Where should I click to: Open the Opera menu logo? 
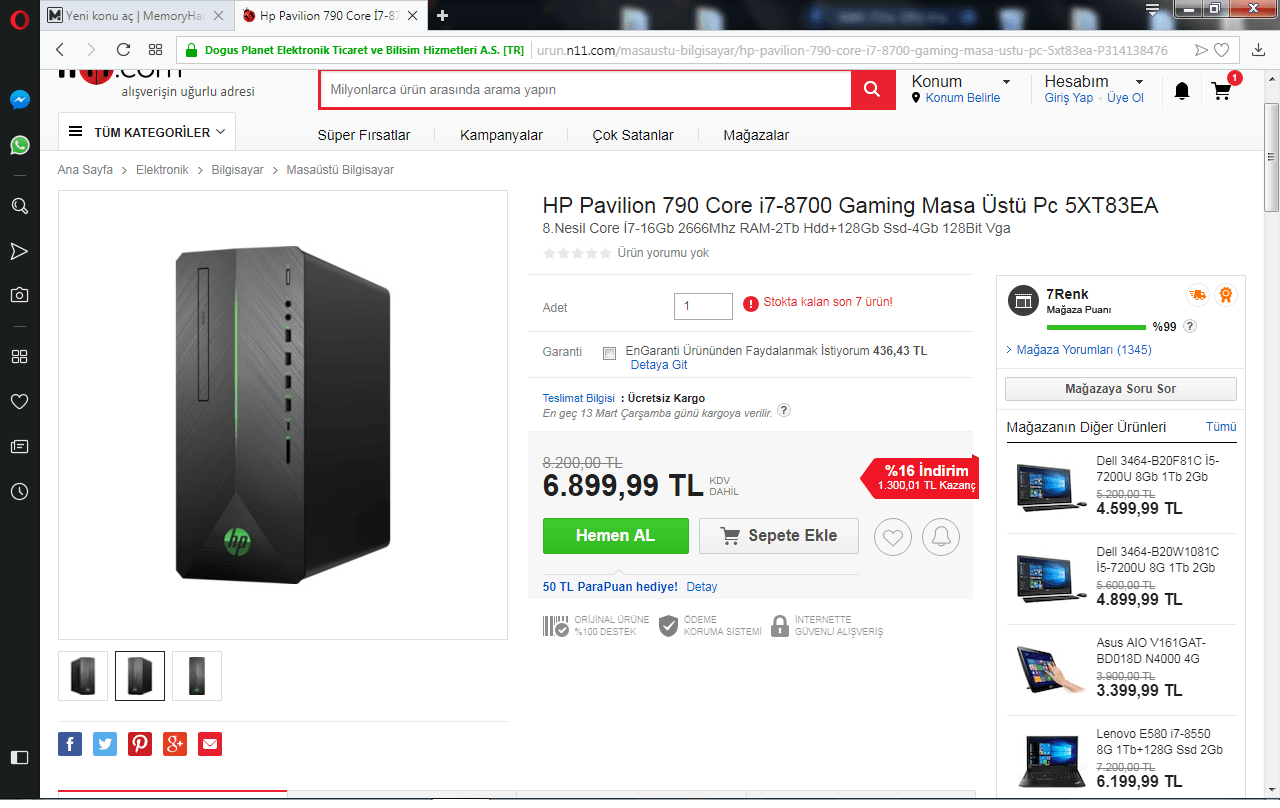coord(20,17)
